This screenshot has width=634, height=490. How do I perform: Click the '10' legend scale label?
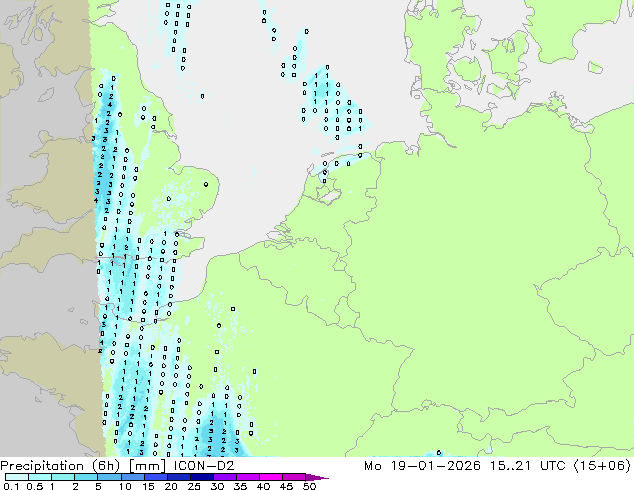(125, 486)
